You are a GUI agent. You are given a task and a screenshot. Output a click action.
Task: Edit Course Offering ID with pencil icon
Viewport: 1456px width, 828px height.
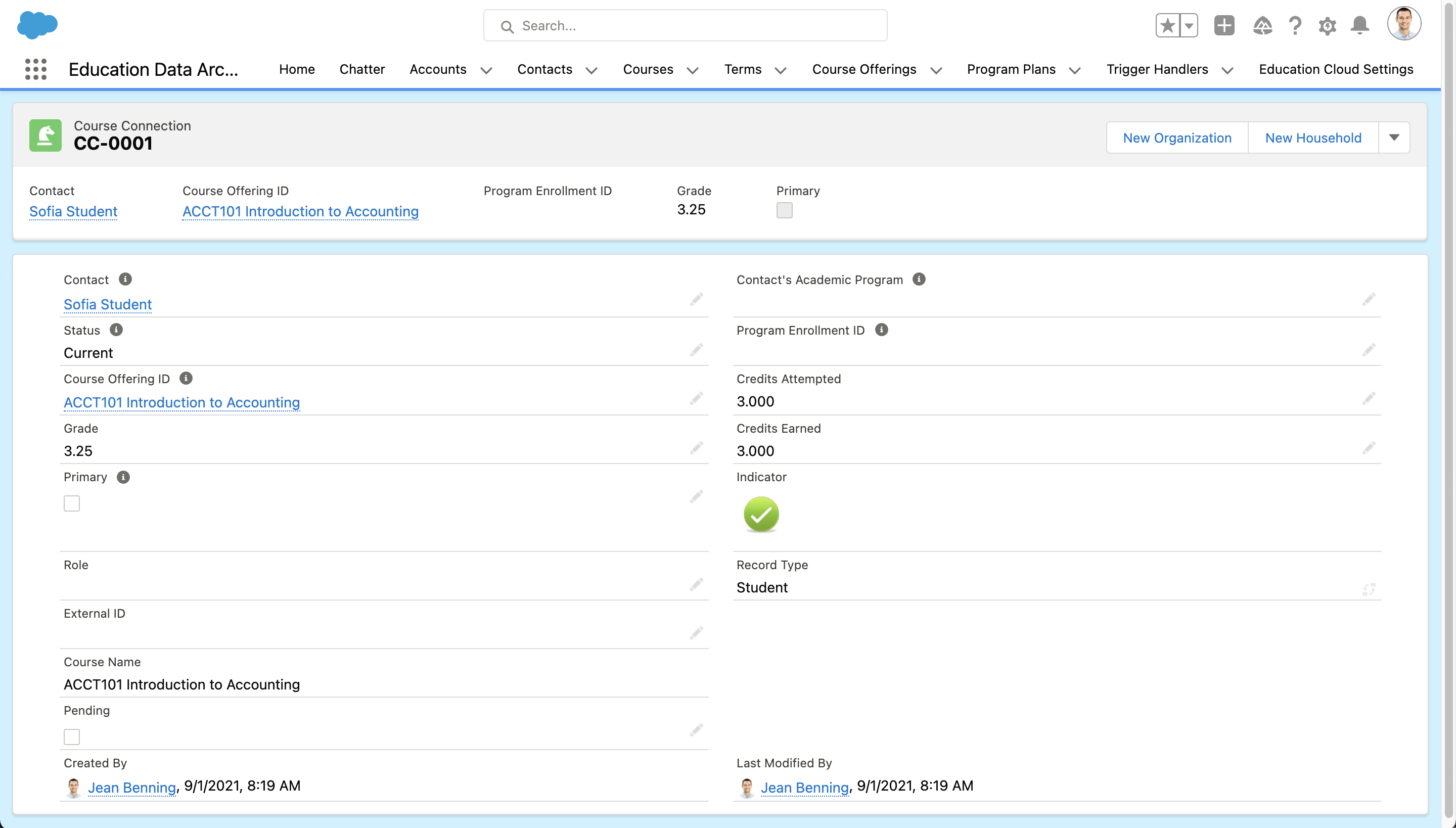click(x=697, y=399)
